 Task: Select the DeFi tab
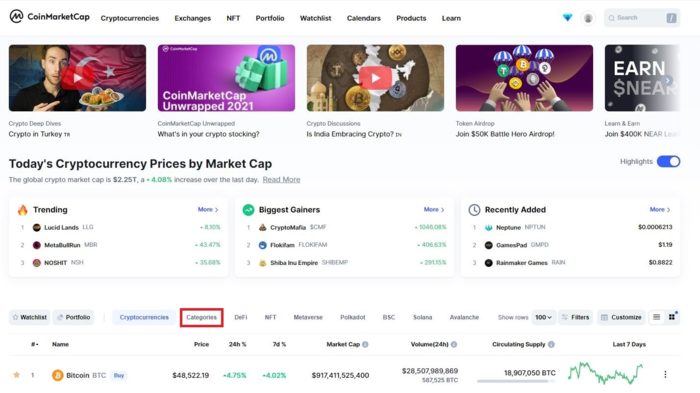[x=241, y=317]
